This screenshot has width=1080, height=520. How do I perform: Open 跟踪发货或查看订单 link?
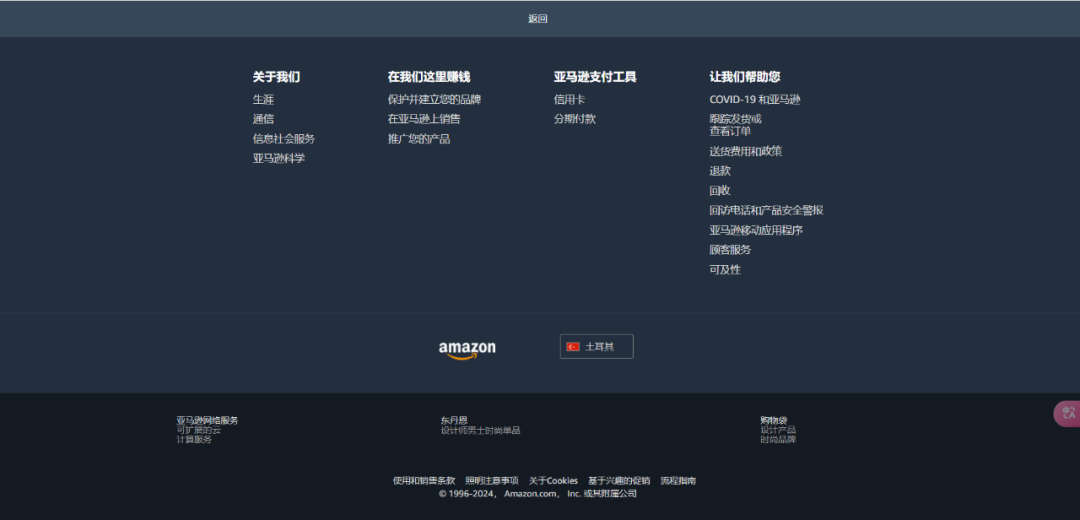pyautogui.click(x=736, y=125)
